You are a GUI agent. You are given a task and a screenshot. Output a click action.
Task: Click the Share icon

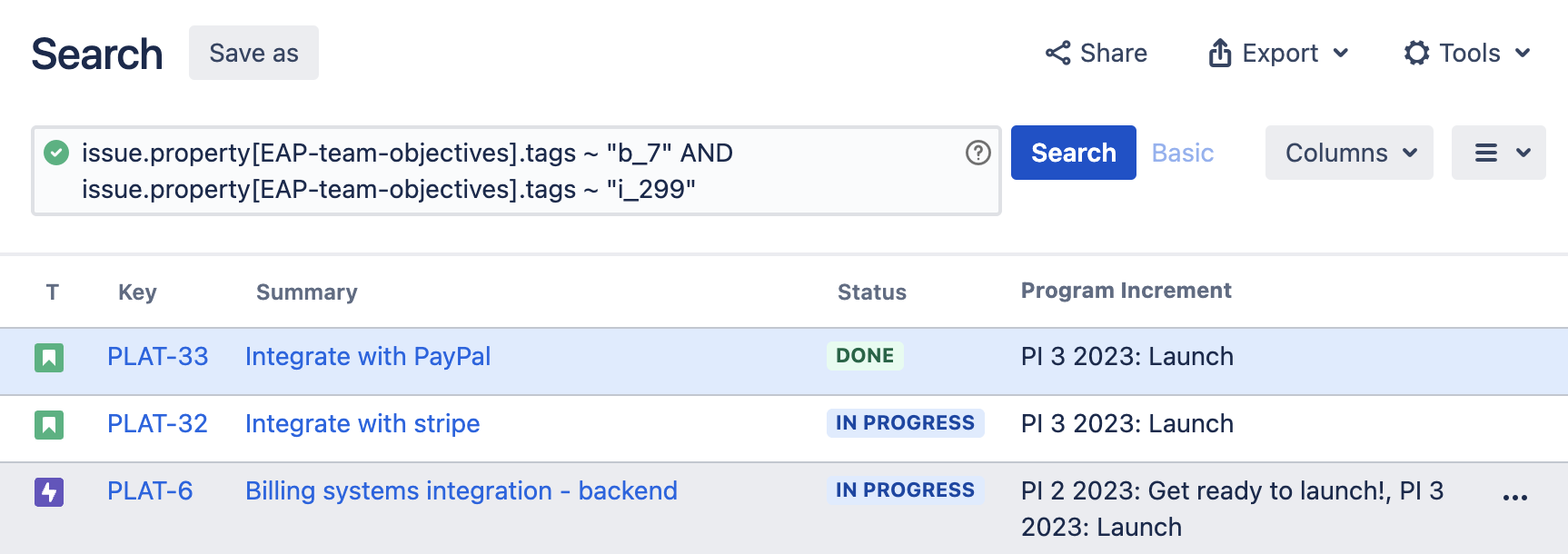(x=1057, y=54)
